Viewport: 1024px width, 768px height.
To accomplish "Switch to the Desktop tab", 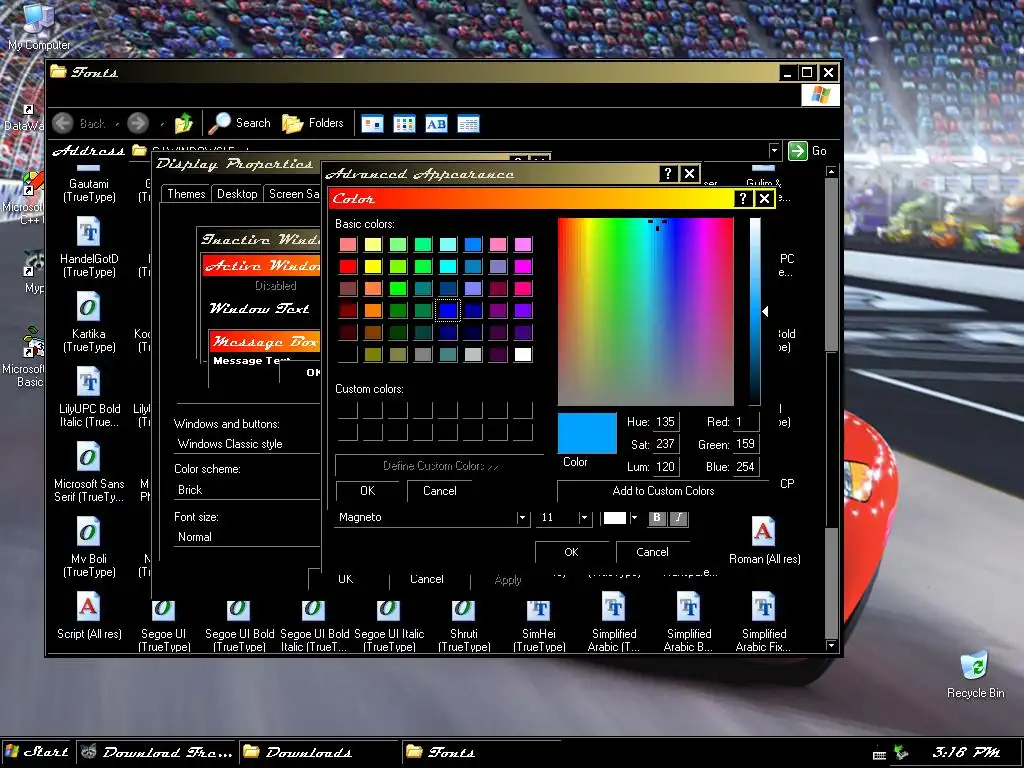I will click(237, 194).
